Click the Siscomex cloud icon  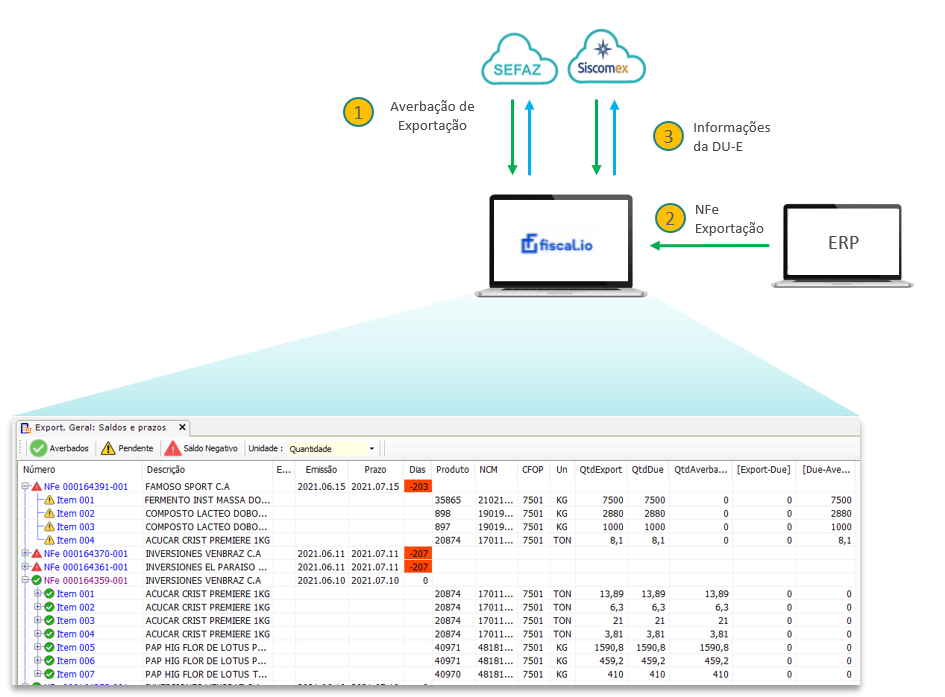pos(606,56)
